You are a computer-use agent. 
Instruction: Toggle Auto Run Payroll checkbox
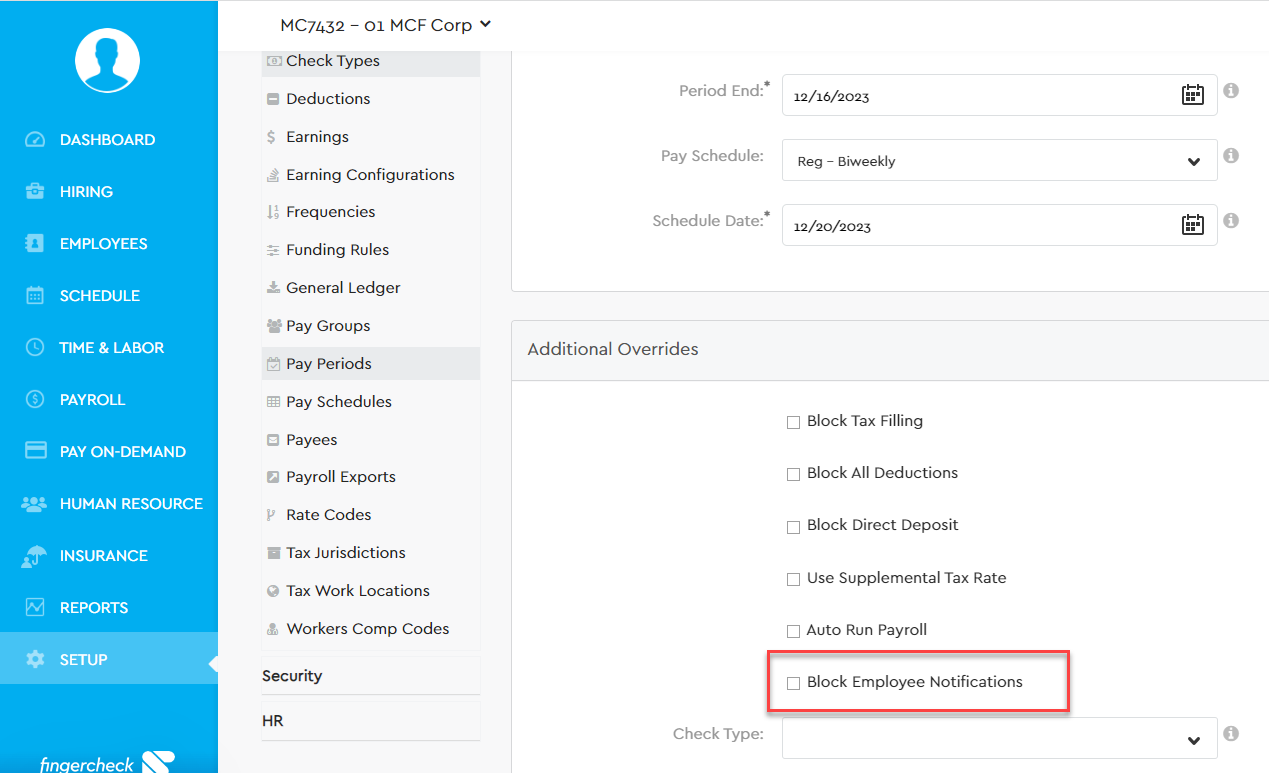(x=794, y=631)
